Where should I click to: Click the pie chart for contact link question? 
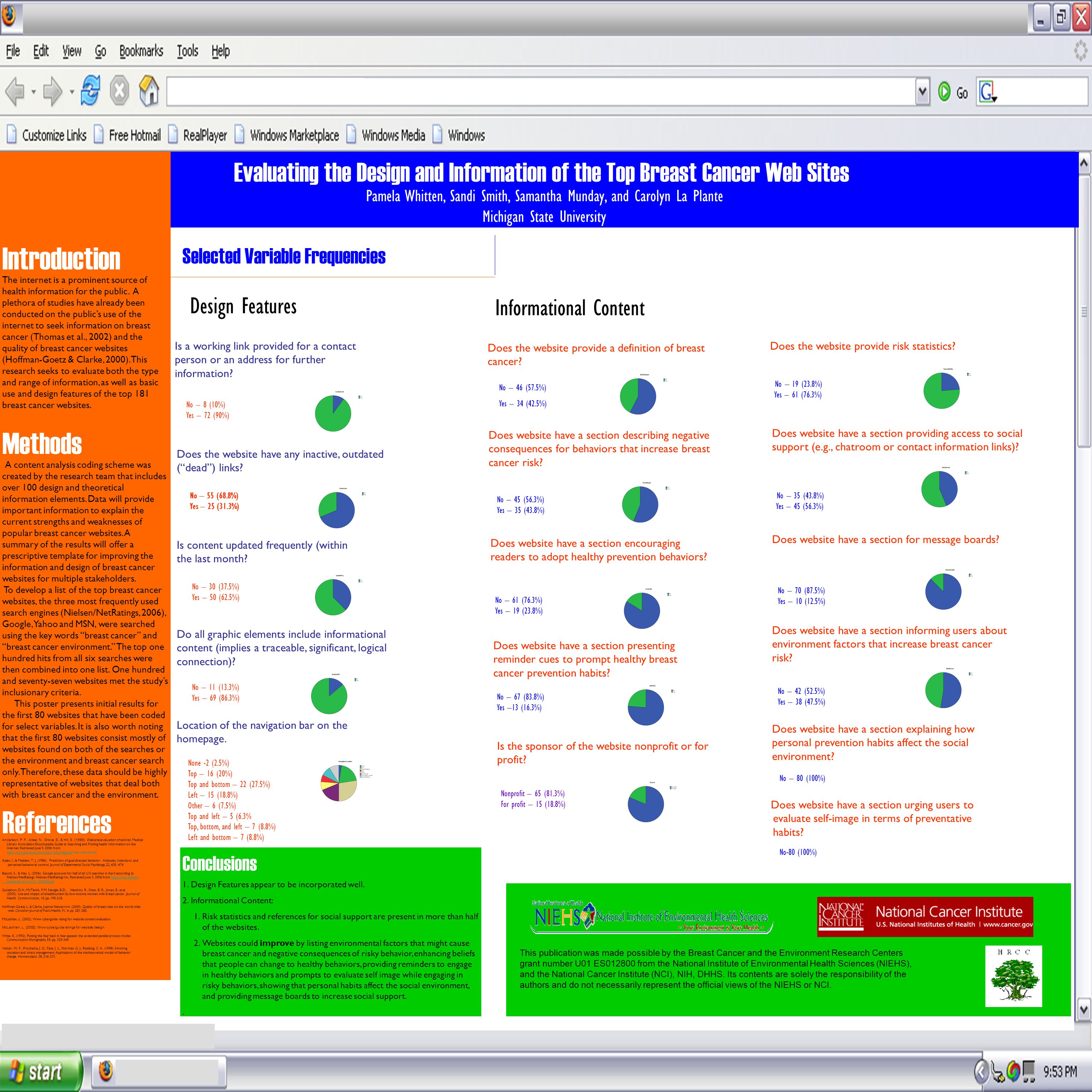(x=333, y=413)
